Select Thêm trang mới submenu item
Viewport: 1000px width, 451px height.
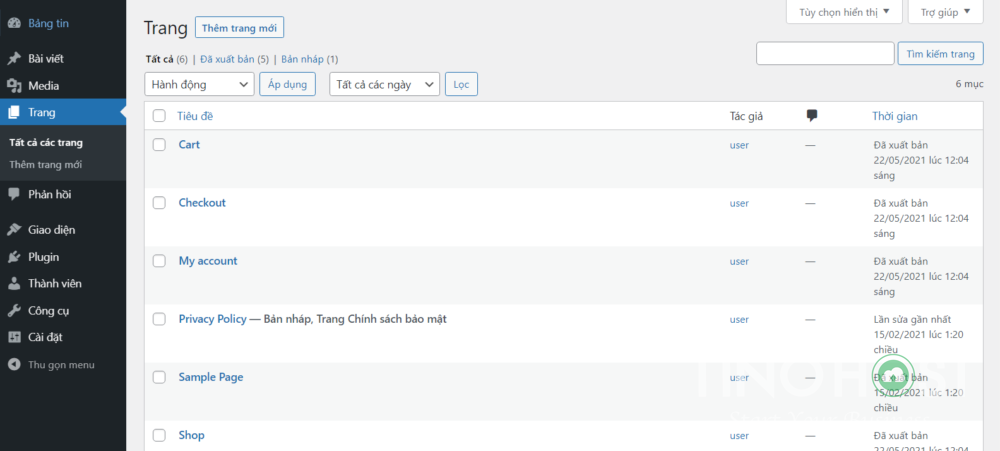tap(46, 165)
